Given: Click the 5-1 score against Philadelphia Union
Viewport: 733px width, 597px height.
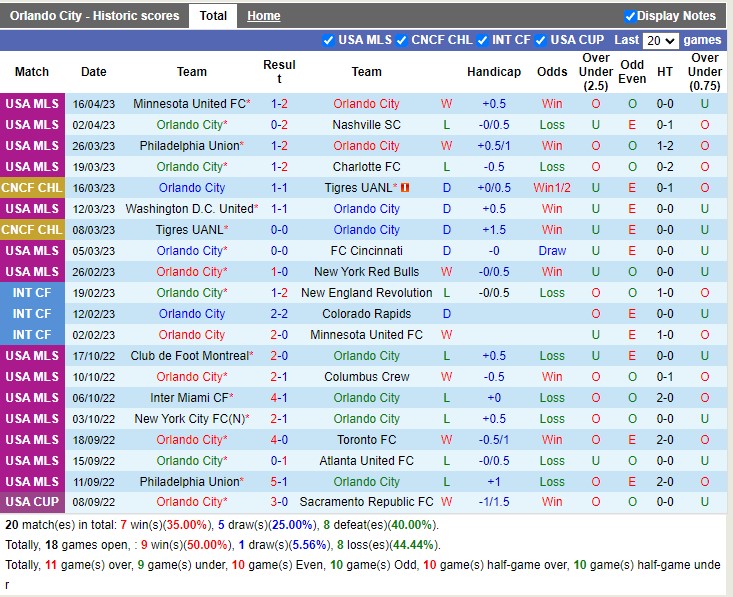Looking at the screenshot, I should tap(279, 482).
